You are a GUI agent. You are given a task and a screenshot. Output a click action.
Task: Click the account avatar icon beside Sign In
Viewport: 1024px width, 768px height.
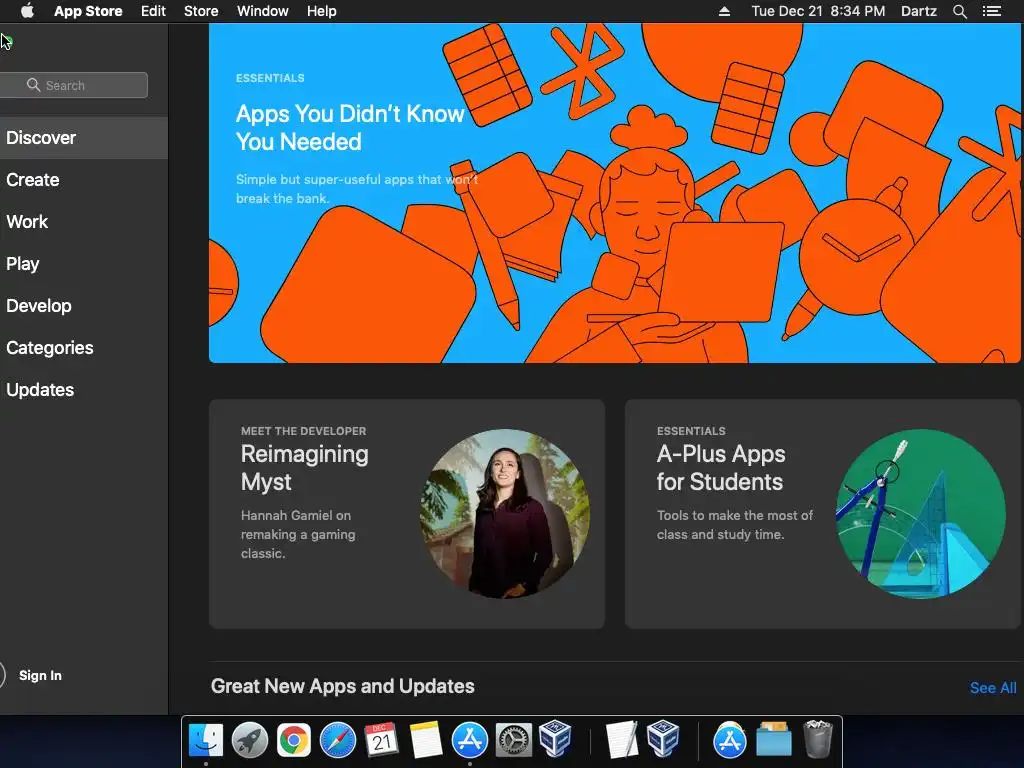(2, 675)
